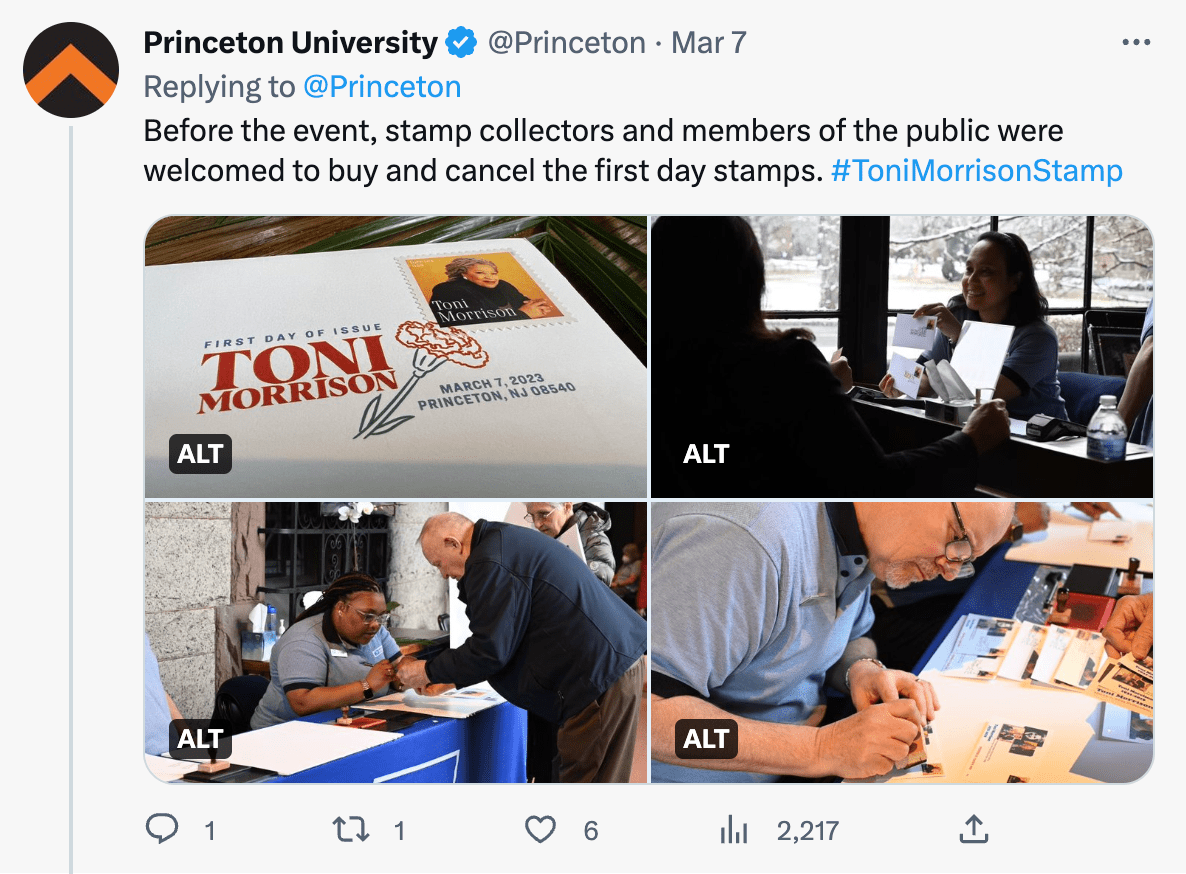Click the share upload icon
This screenshot has height=874, width=1186.
click(x=974, y=829)
